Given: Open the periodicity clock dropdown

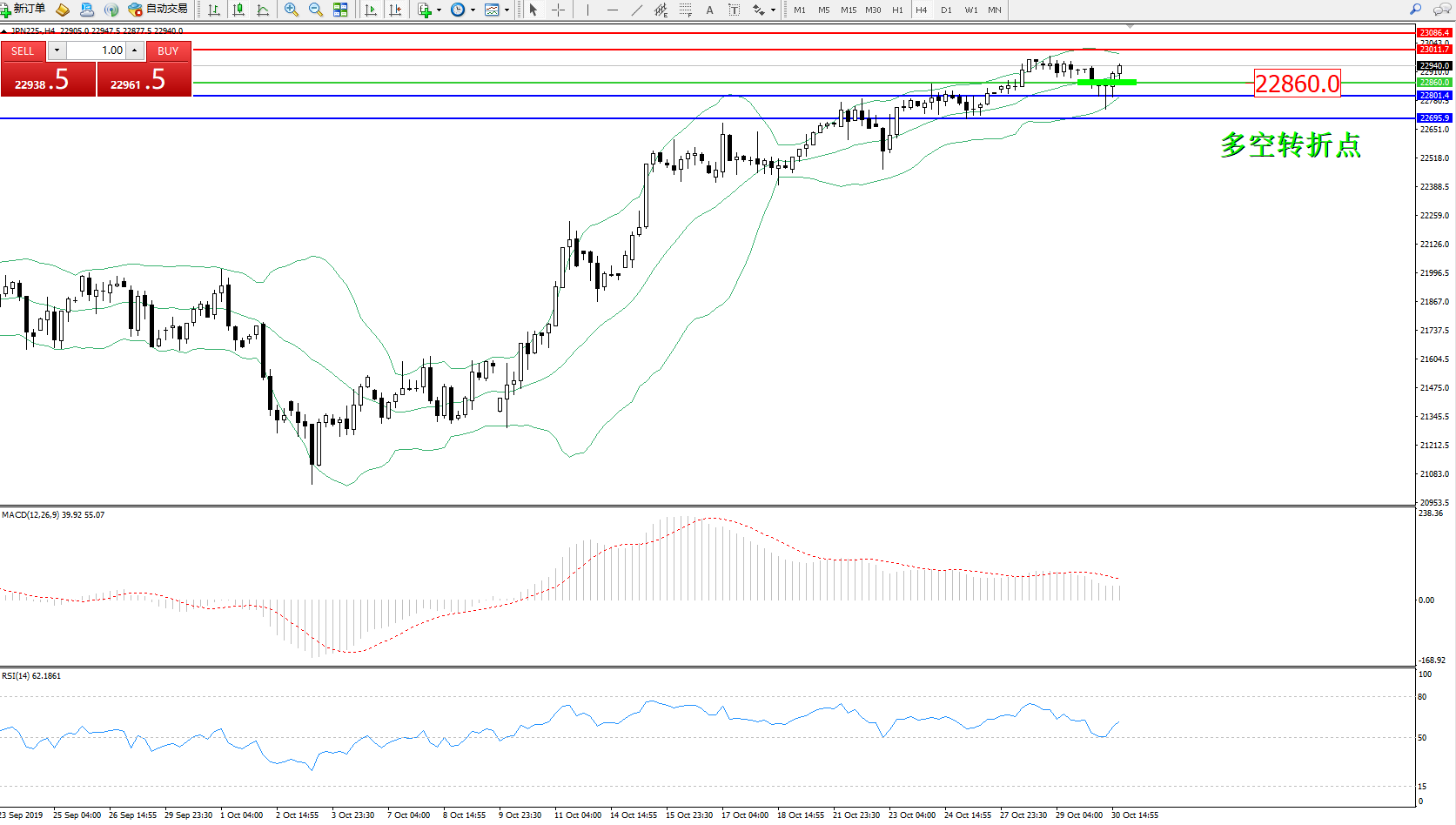Looking at the screenshot, I should [x=473, y=10].
